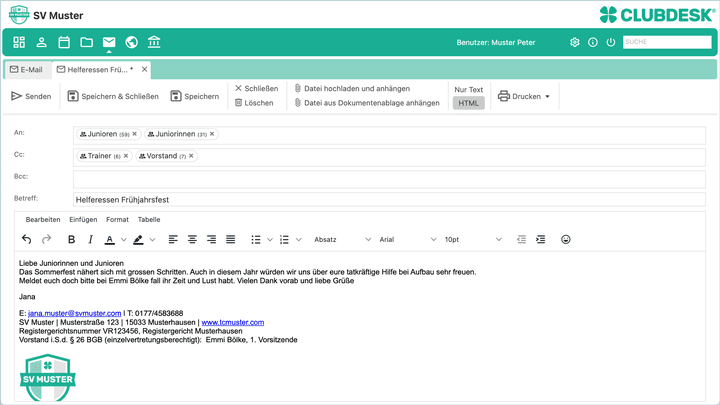
Task: Select the HTML mode toggle
Action: [x=468, y=103]
